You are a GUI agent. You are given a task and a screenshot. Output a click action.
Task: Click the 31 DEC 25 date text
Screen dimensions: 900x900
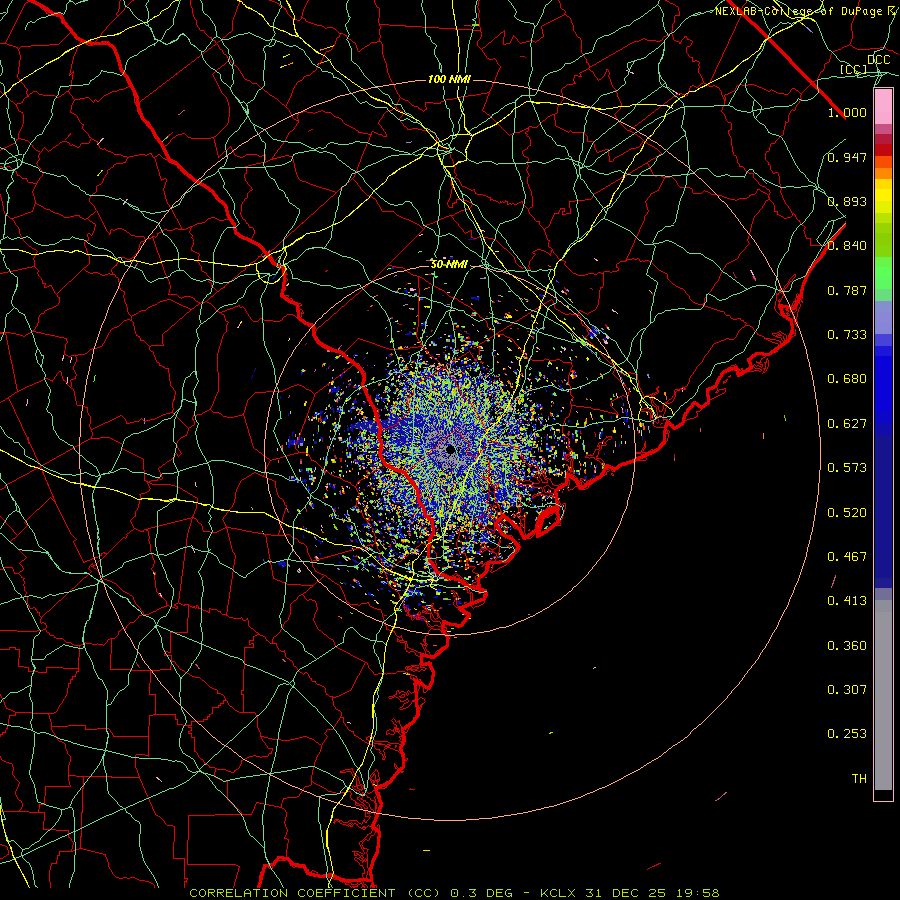[625, 893]
